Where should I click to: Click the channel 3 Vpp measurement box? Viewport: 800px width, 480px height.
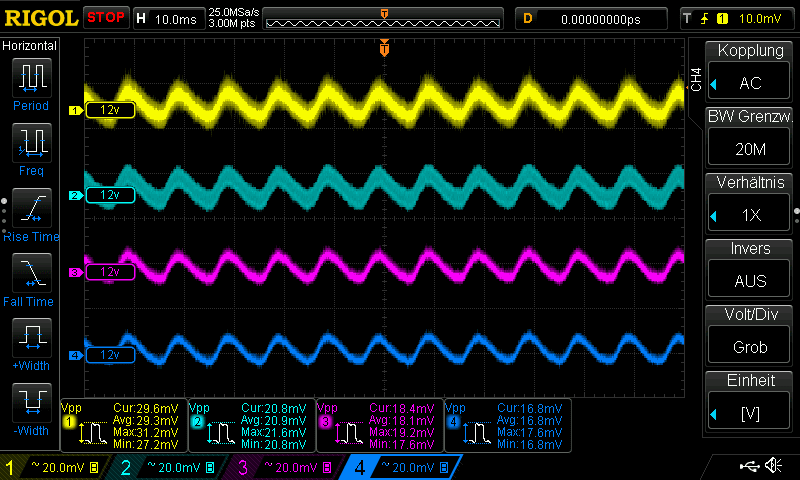[x=380, y=425]
